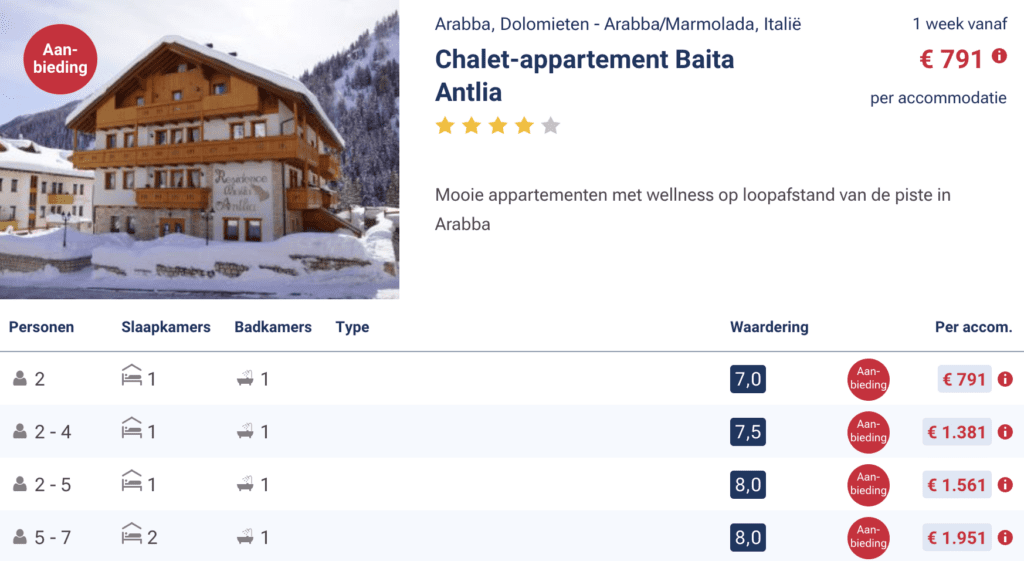Viewport: 1024px width, 561px height.
Task: Click info icon in the € 1.561 row
Action: (1005, 485)
